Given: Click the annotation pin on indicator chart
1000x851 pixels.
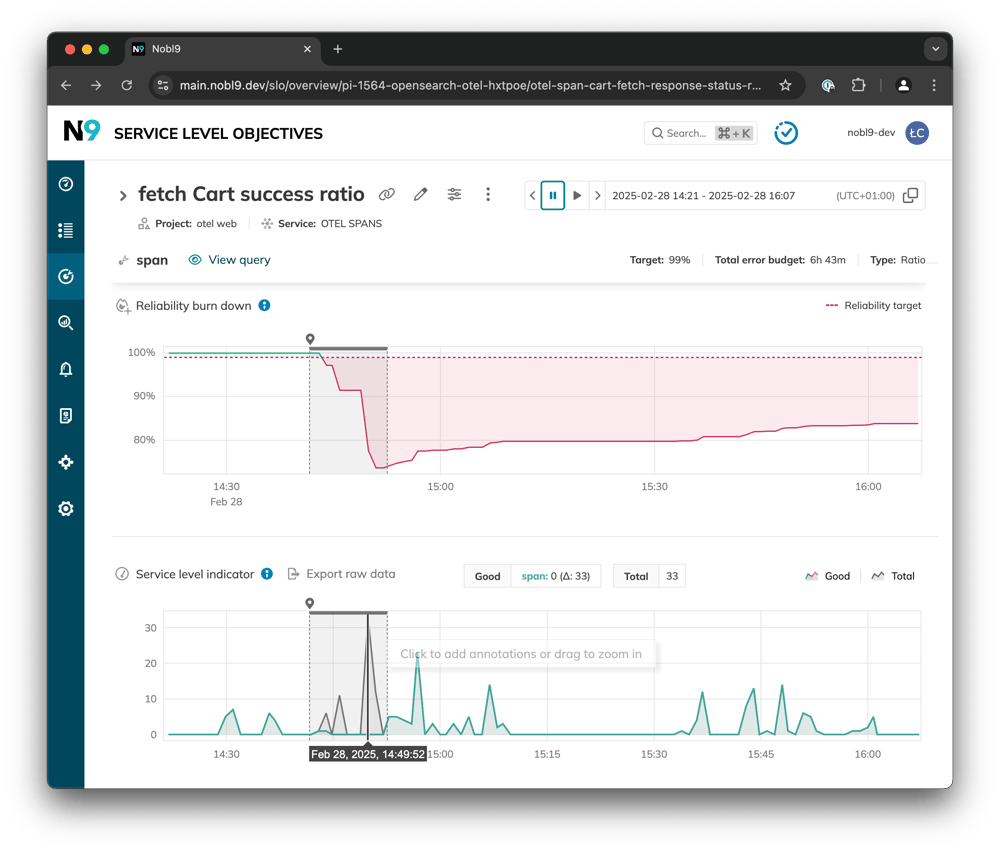Looking at the screenshot, I should [x=310, y=603].
